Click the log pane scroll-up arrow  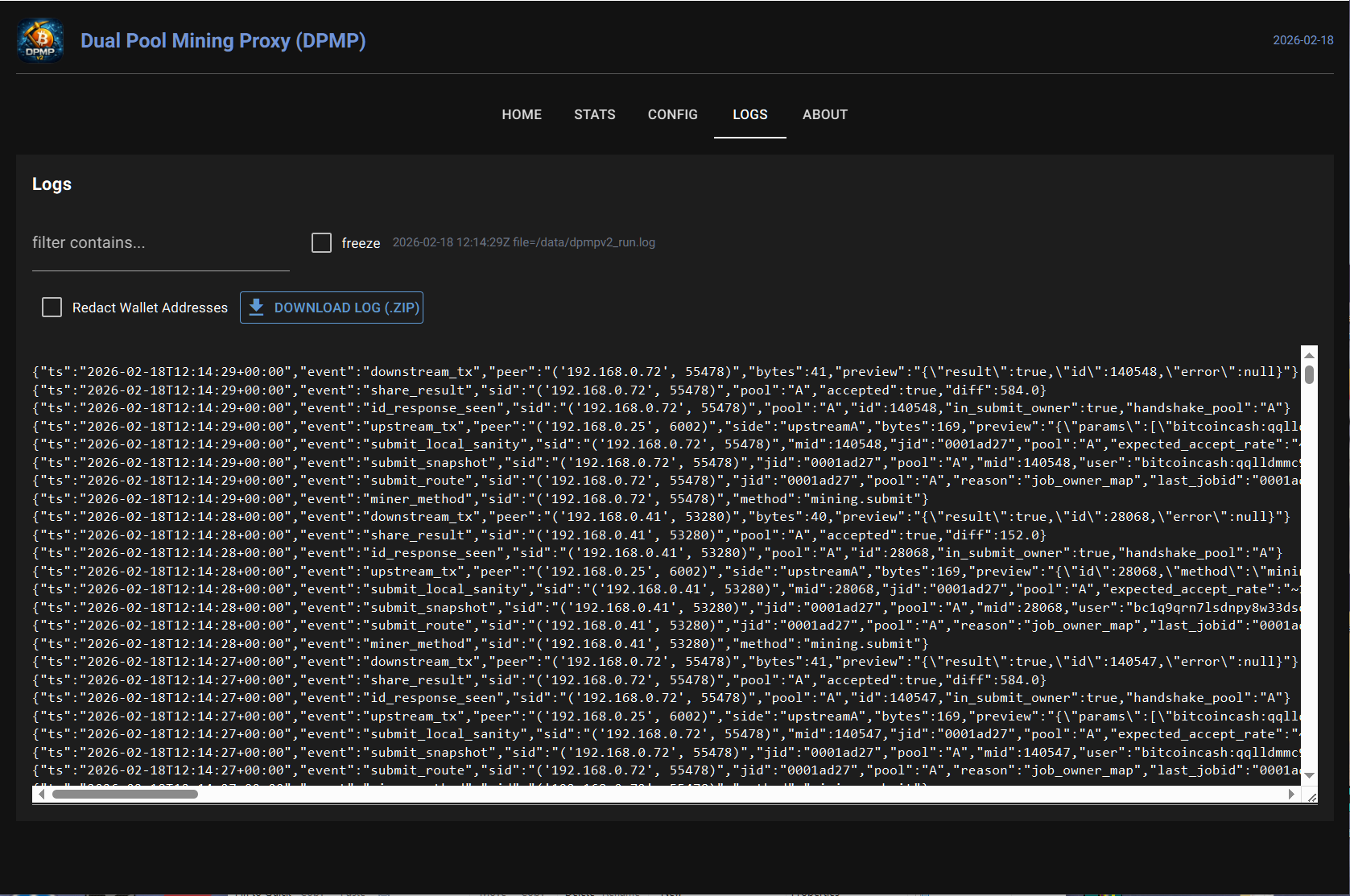[x=1309, y=355]
